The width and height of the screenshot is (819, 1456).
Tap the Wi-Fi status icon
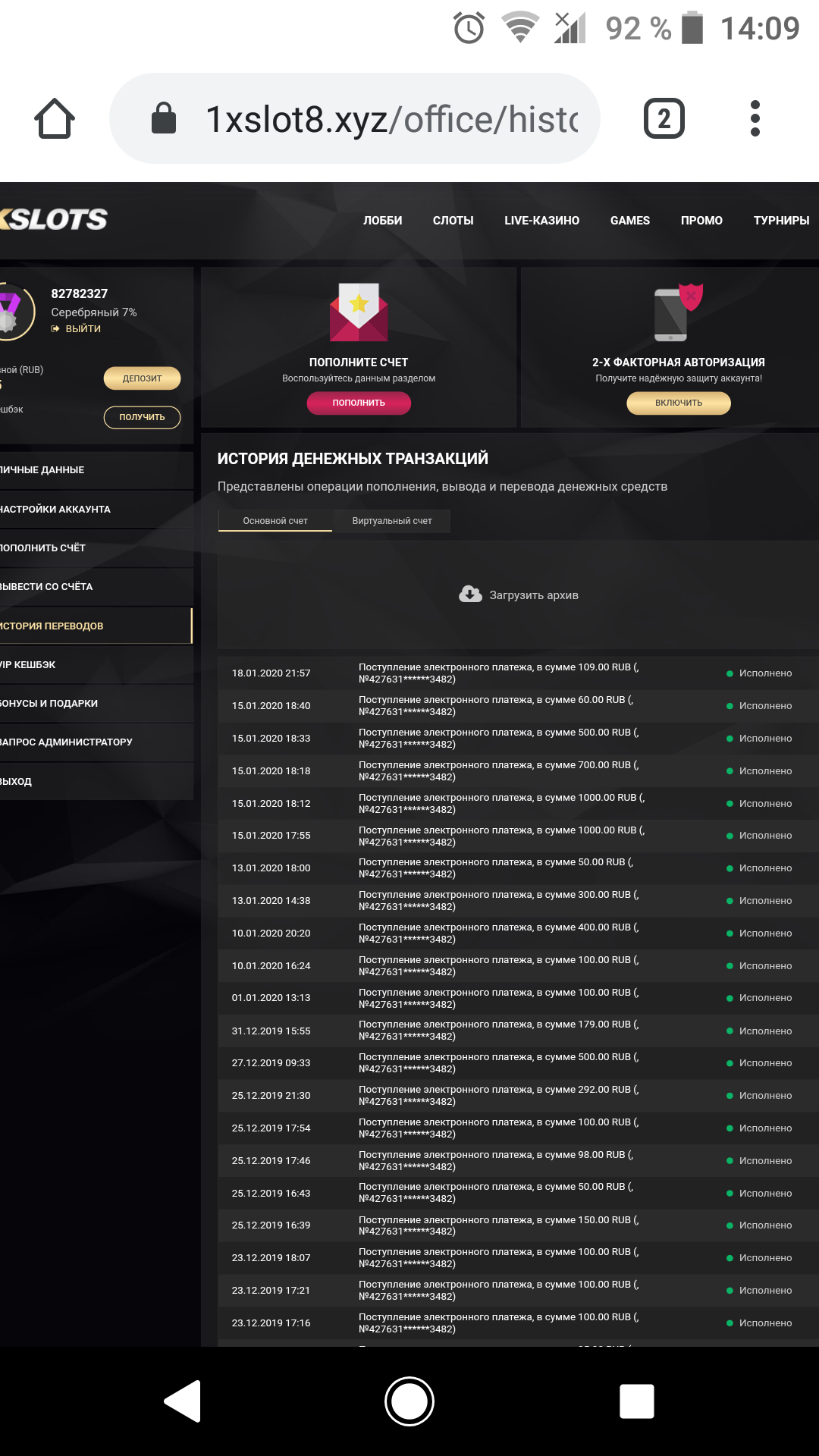tap(520, 28)
